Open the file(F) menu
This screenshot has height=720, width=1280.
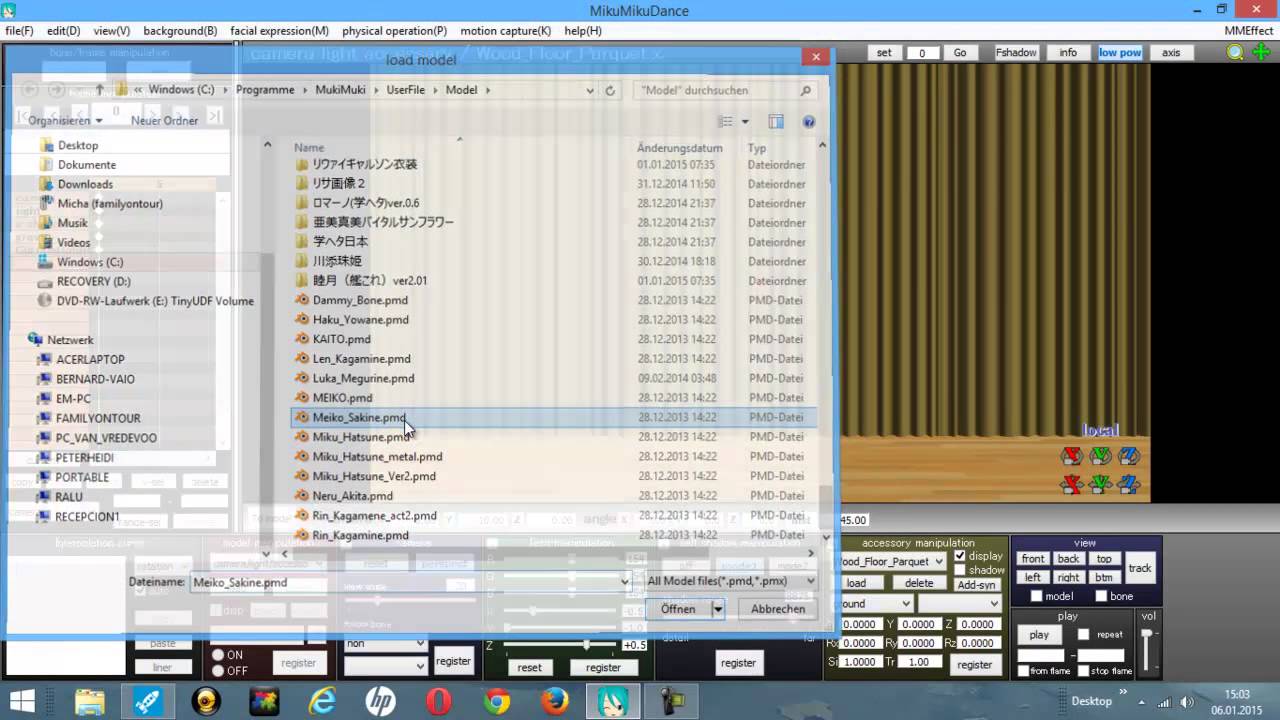click(19, 31)
